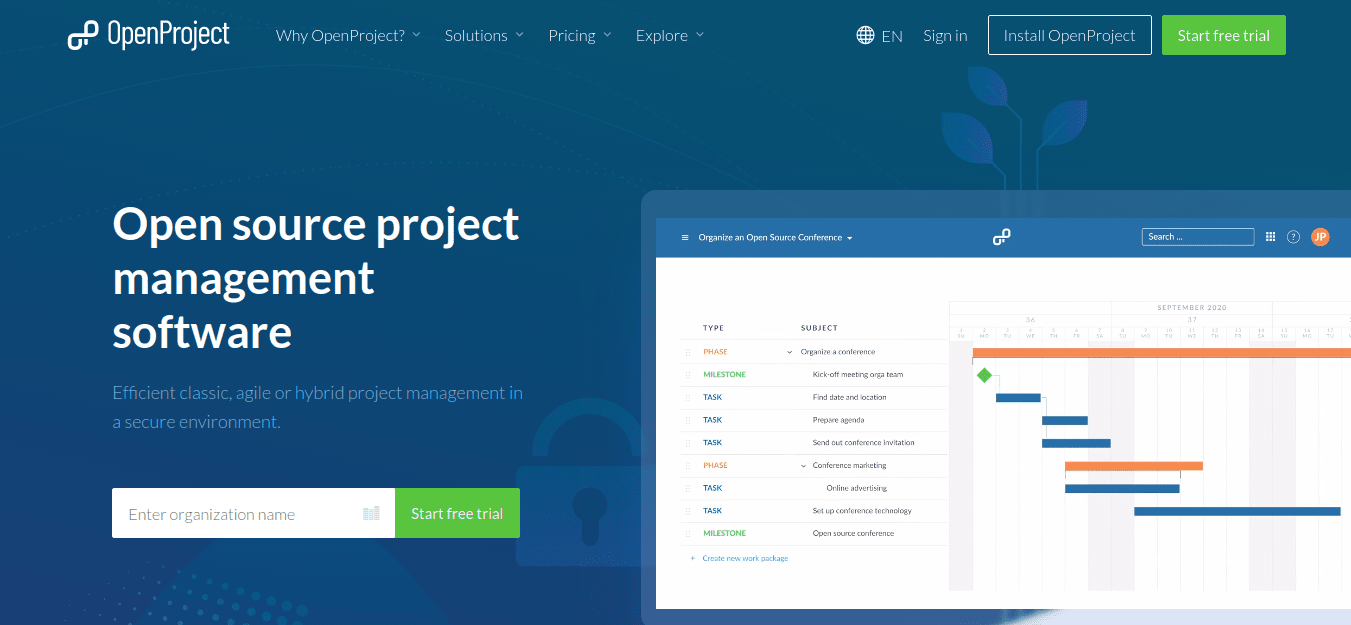Click orange Conference marketing Gantt bar
Screen dimensions: 1351x625
click(1133, 466)
